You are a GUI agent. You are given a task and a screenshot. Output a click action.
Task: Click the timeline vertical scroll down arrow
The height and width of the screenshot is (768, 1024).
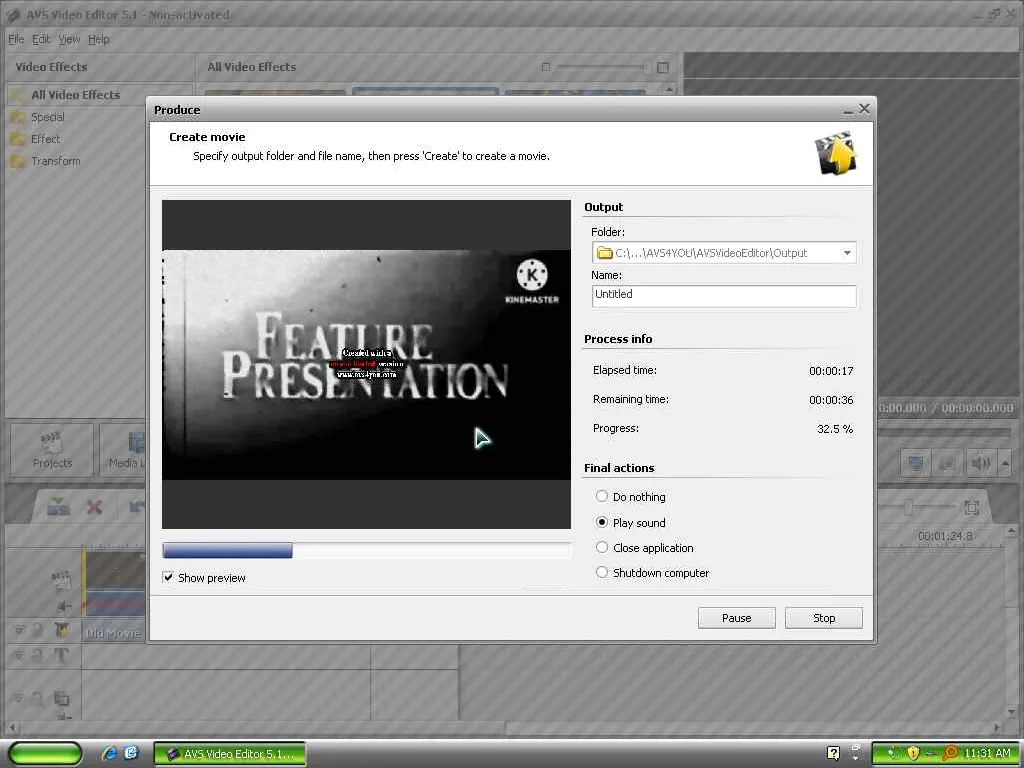(x=1012, y=711)
